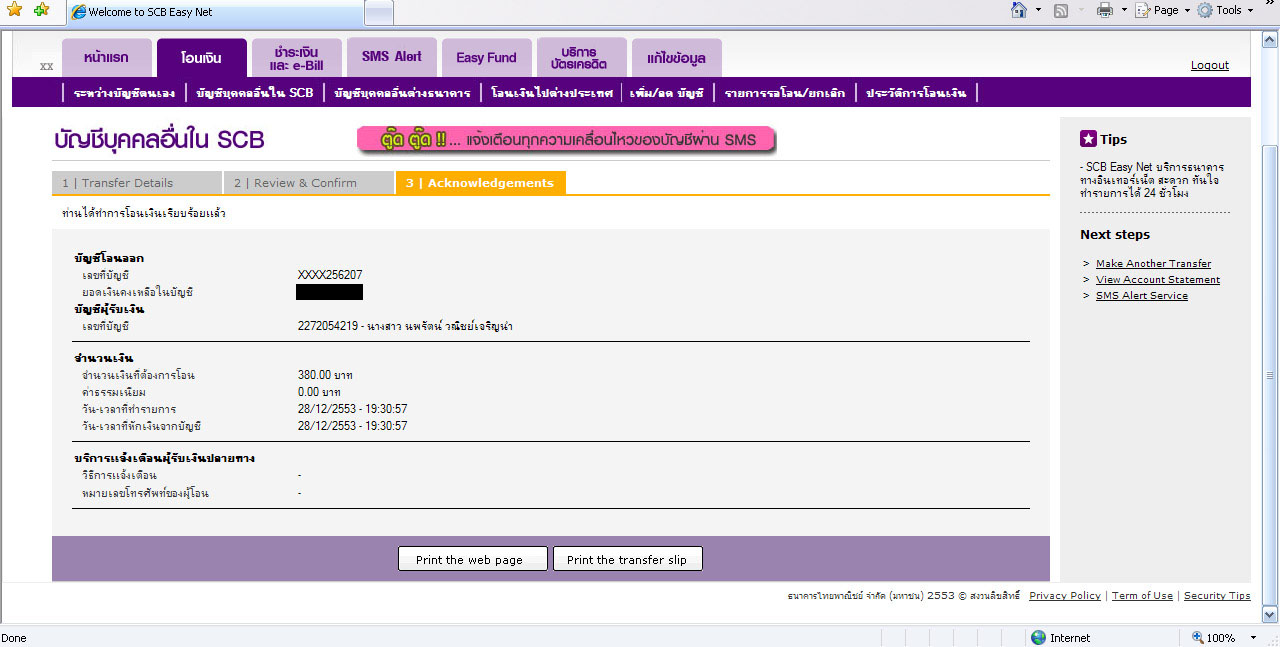Image resolution: width=1280 pixels, height=647 pixels.
Task: Open the Tools menu dropdown
Action: (x=1225, y=10)
